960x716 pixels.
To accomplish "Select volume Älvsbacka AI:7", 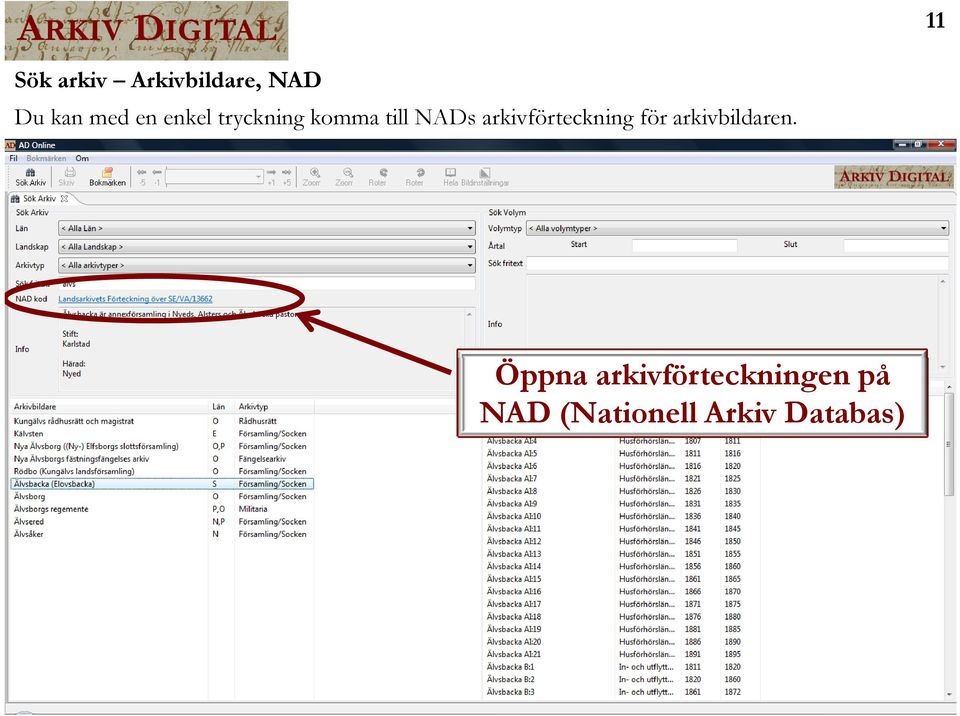I will pos(621,479).
